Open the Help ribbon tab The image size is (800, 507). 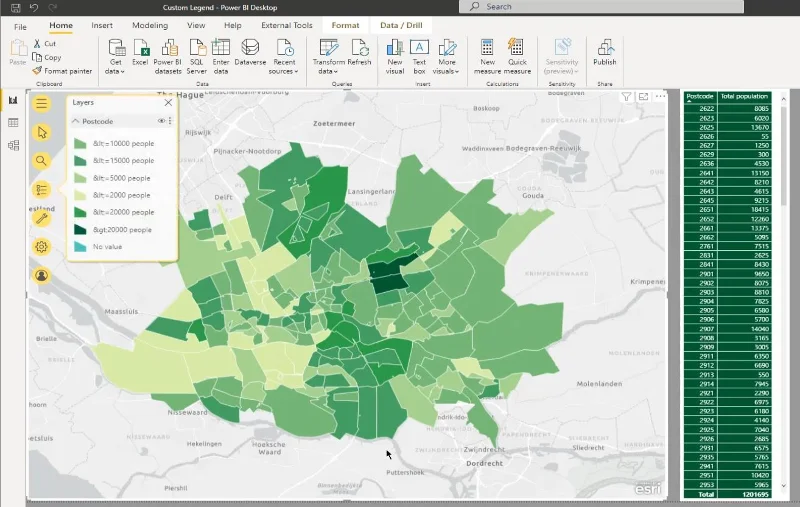(x=233, y=26)
